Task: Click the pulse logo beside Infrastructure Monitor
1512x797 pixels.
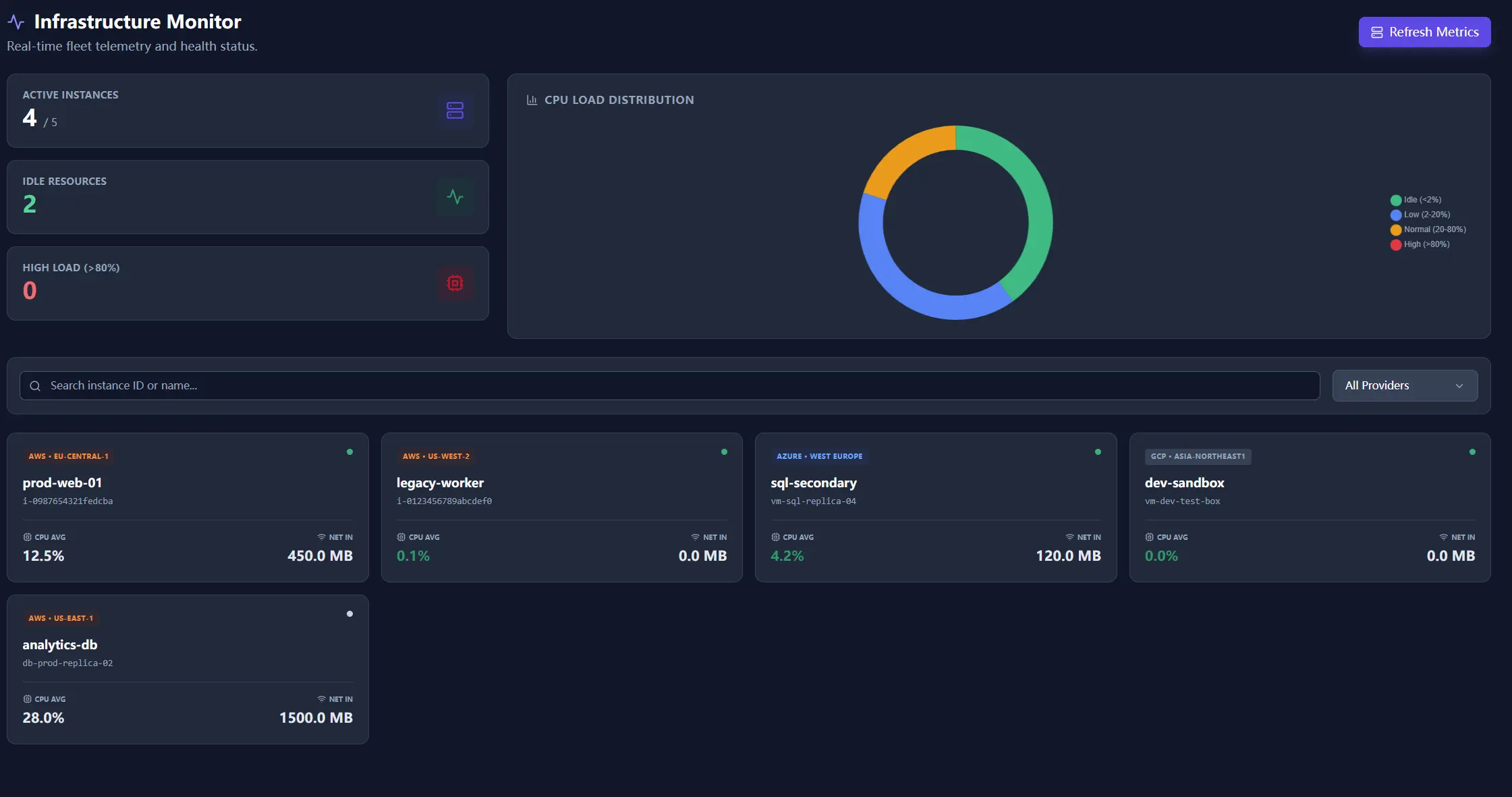Action: click(16, 22)
